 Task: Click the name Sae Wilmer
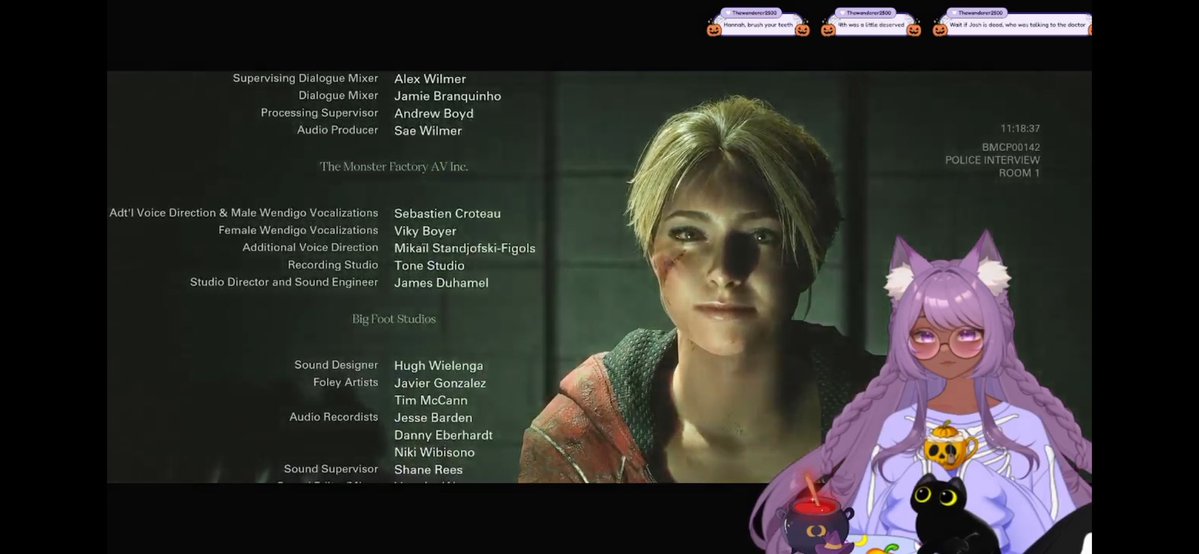point(427,131)
